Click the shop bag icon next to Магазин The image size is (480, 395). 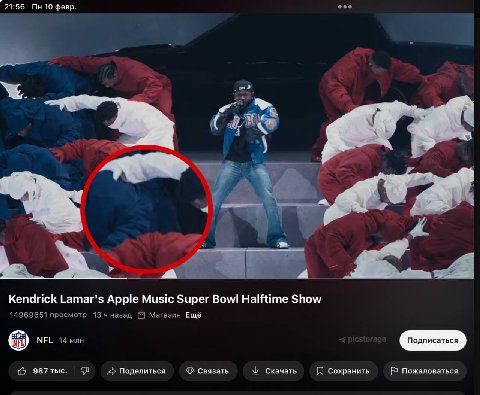click(142, 315)
